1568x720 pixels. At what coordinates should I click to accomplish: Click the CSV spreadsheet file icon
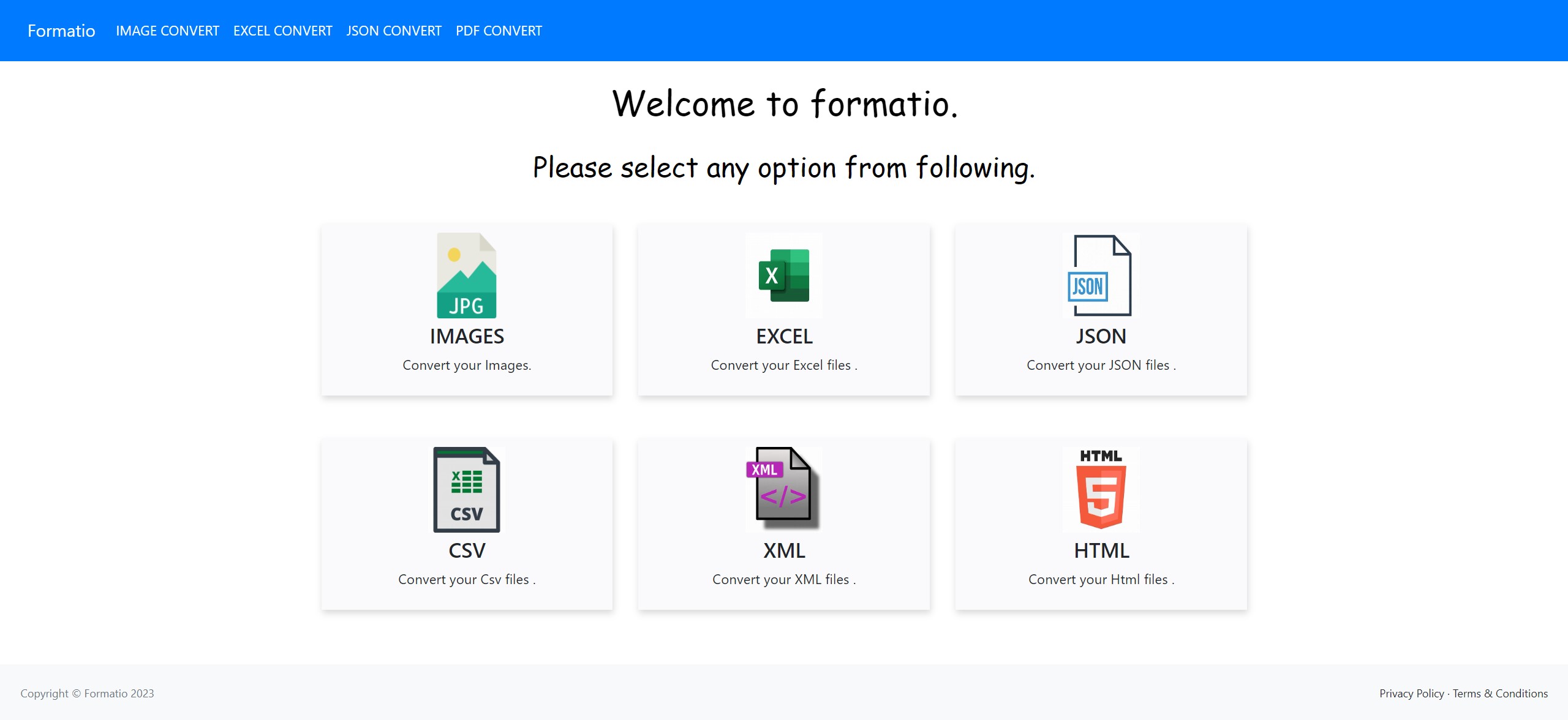pyautogui.click(x=466, y=489)
